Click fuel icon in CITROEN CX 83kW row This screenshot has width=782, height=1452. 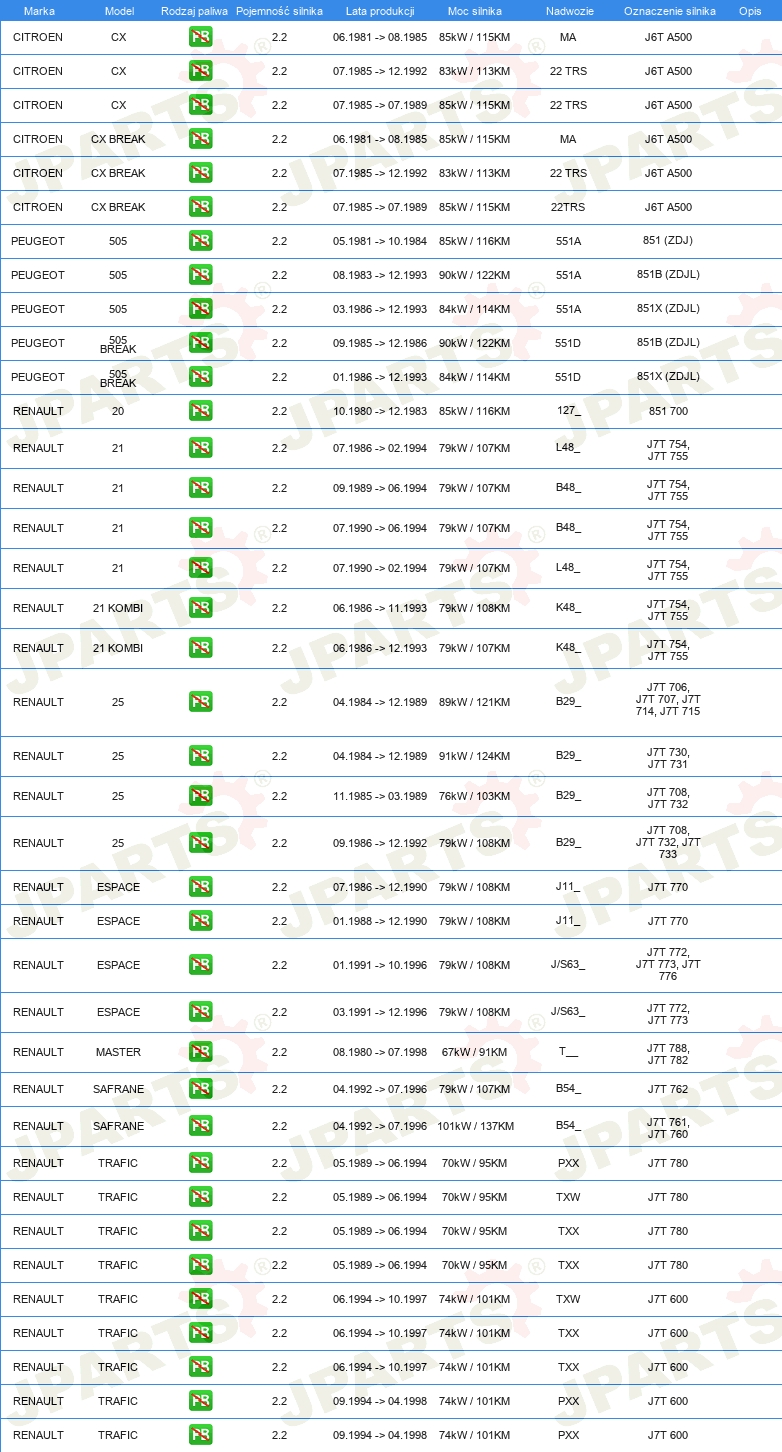tap(200, 71)
